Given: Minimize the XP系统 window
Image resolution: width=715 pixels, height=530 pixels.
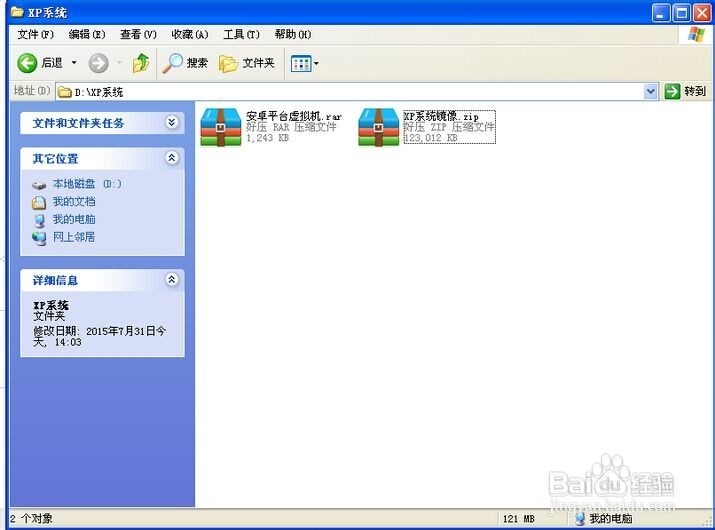Looking at the screenshot, I should pos(661,13).
